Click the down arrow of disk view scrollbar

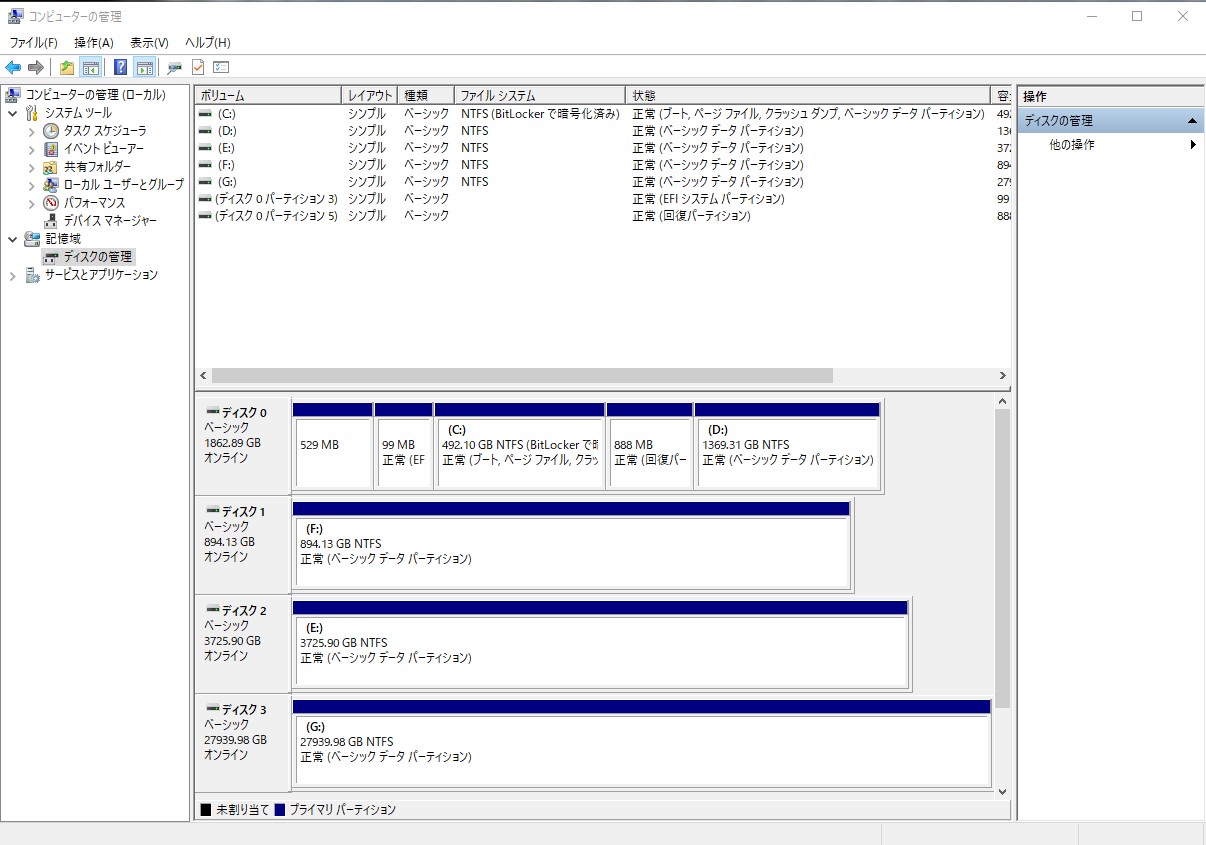1003,791
